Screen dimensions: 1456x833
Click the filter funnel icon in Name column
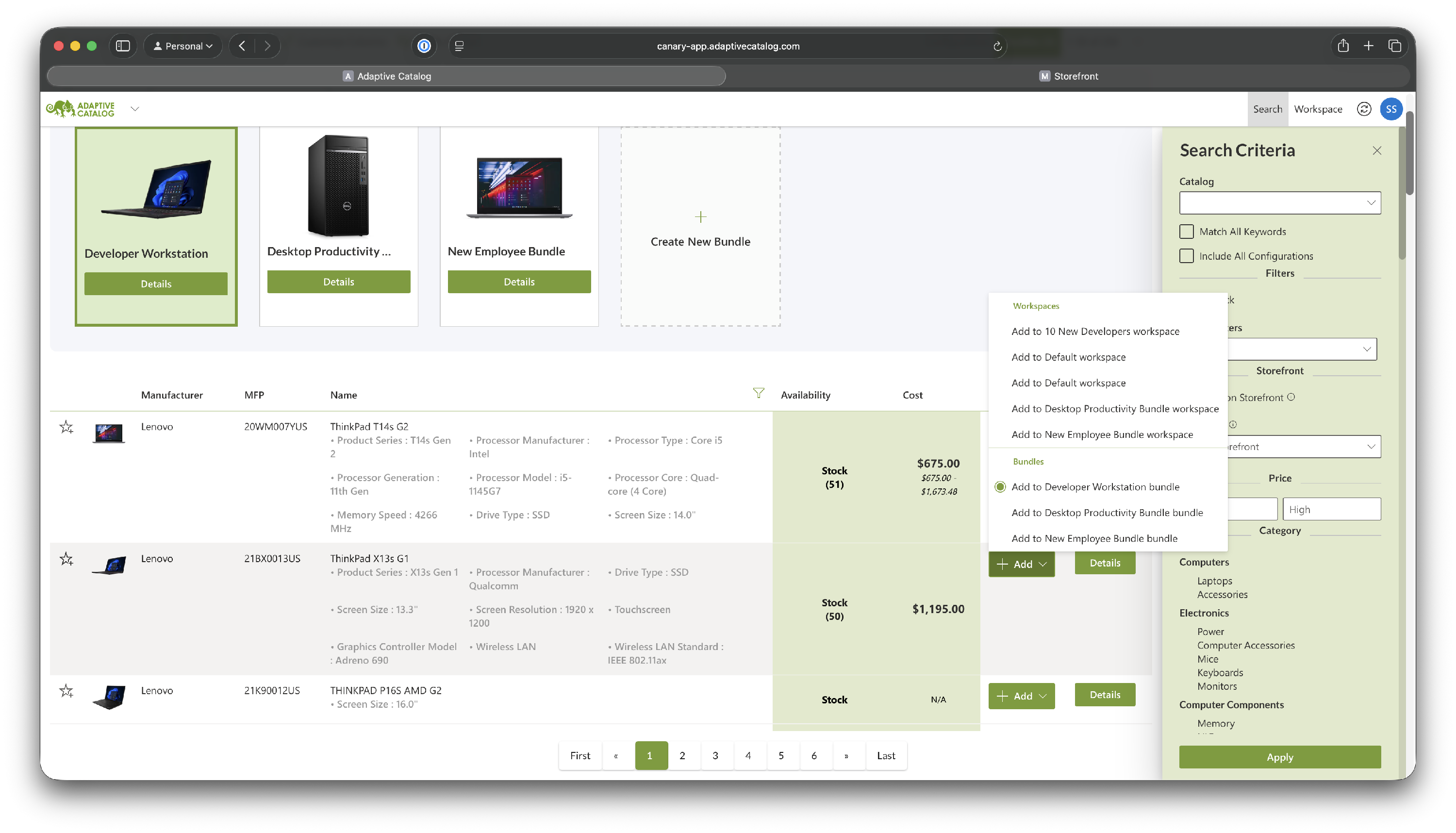758,393
